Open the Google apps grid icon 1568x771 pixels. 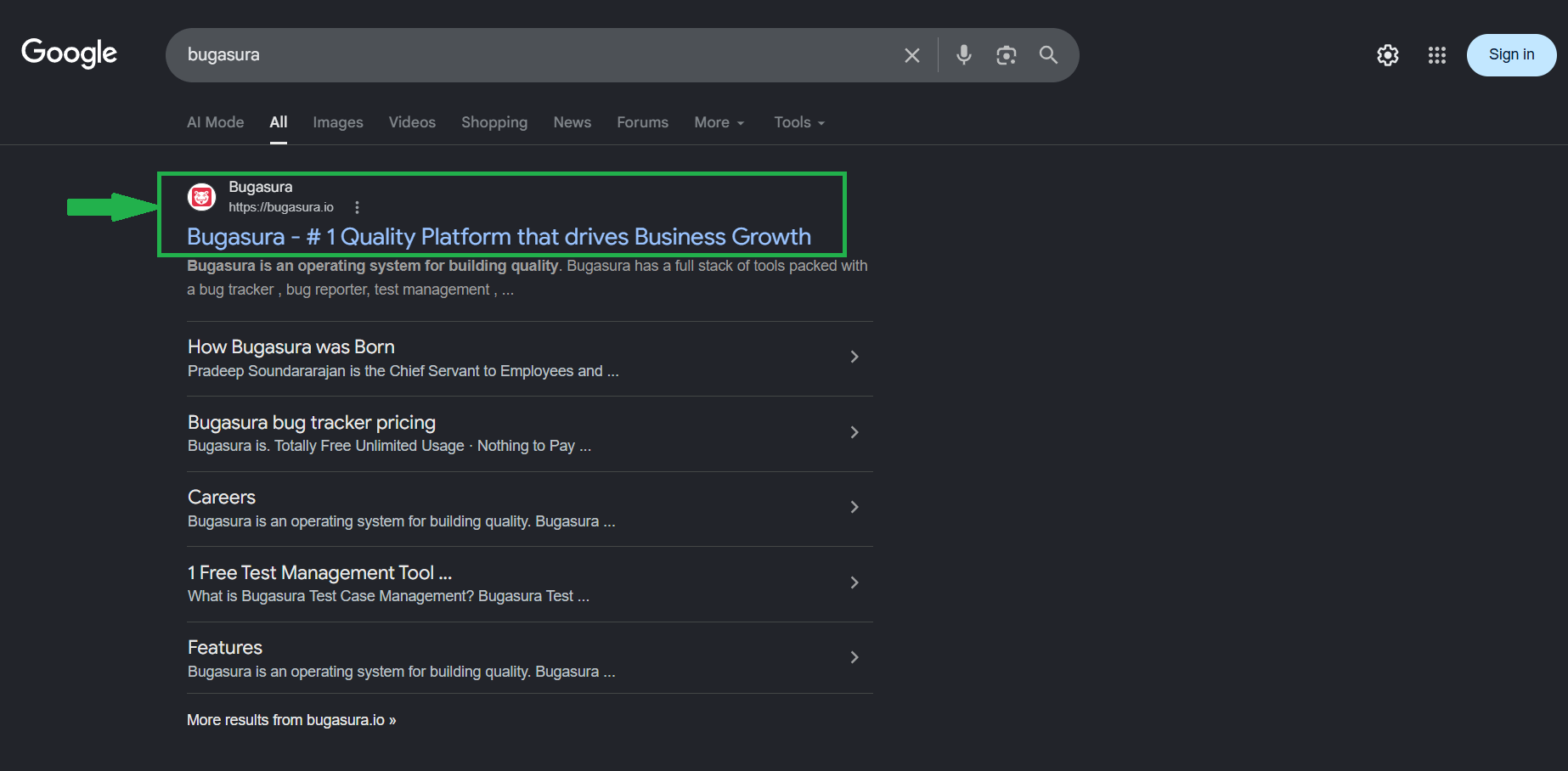coord(1437,55)
